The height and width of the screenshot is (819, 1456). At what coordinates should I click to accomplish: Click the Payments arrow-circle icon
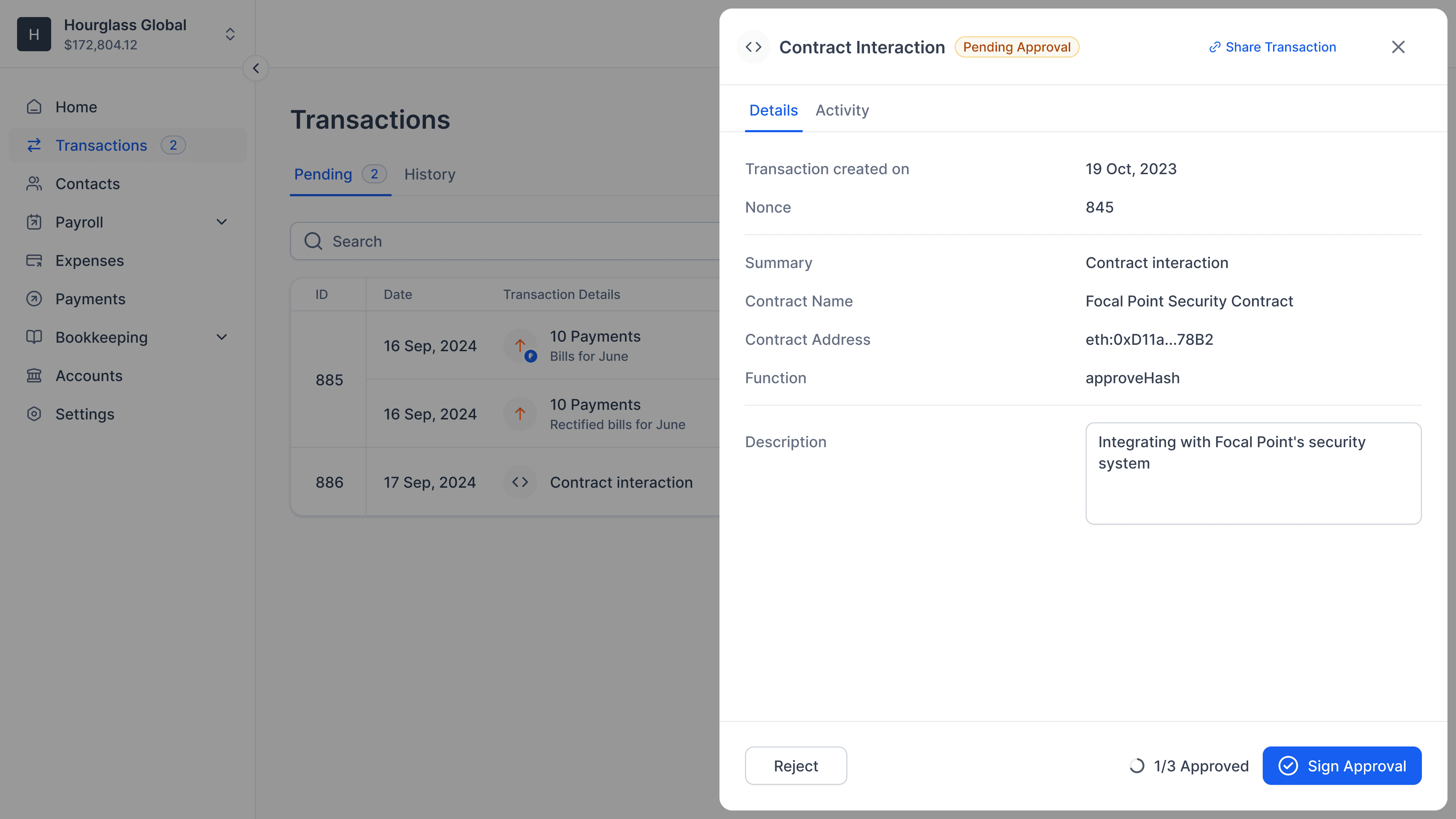34,299
